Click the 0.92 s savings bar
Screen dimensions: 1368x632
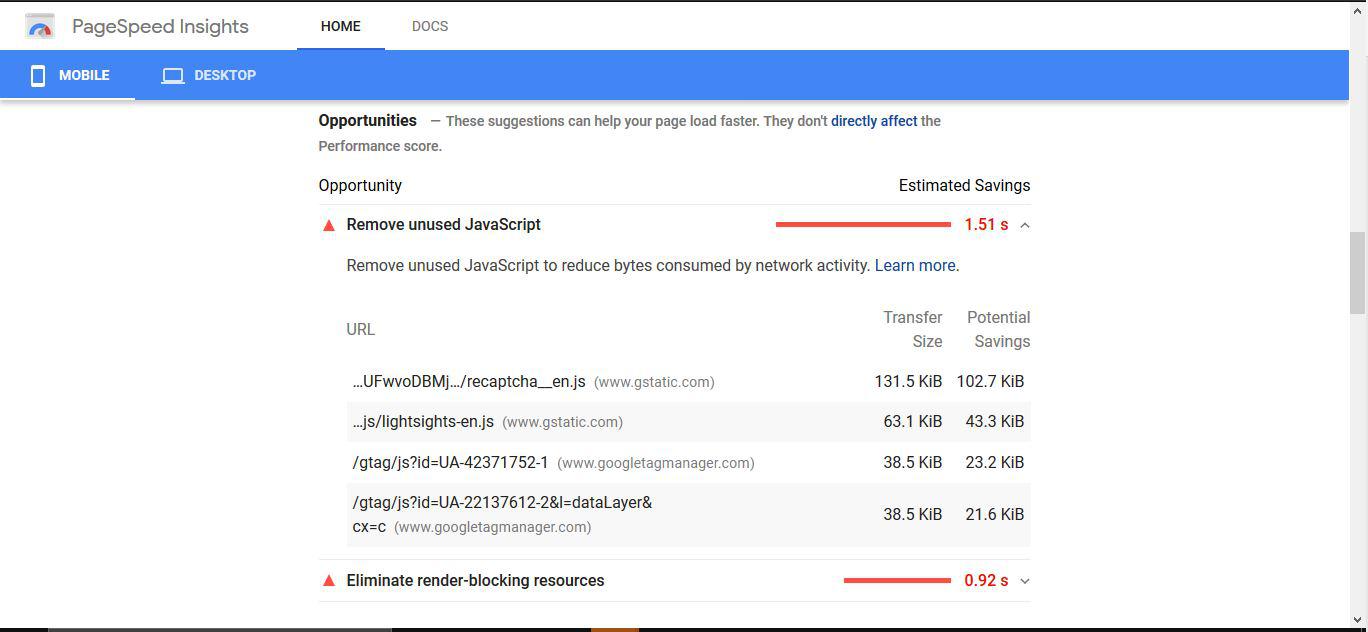[x=897, y=581]
